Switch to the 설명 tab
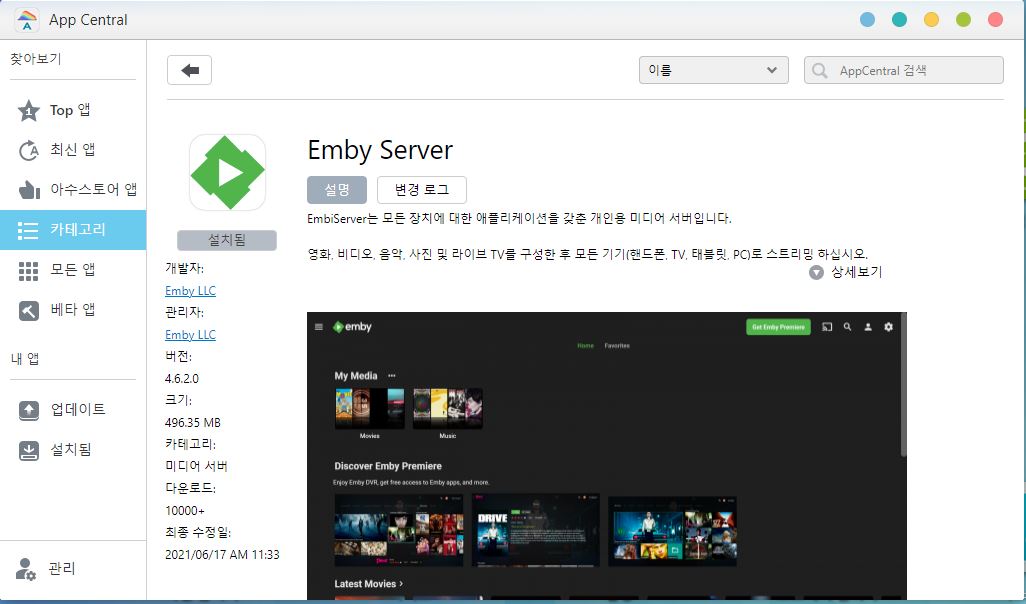This screenshot has height=604, width=1026. pos(336,190)
